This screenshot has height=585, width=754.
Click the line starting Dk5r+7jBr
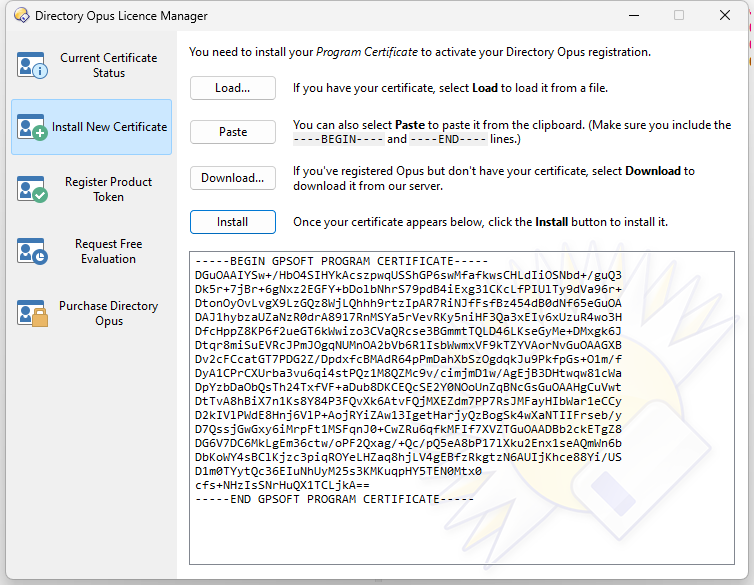click(408, 289)
